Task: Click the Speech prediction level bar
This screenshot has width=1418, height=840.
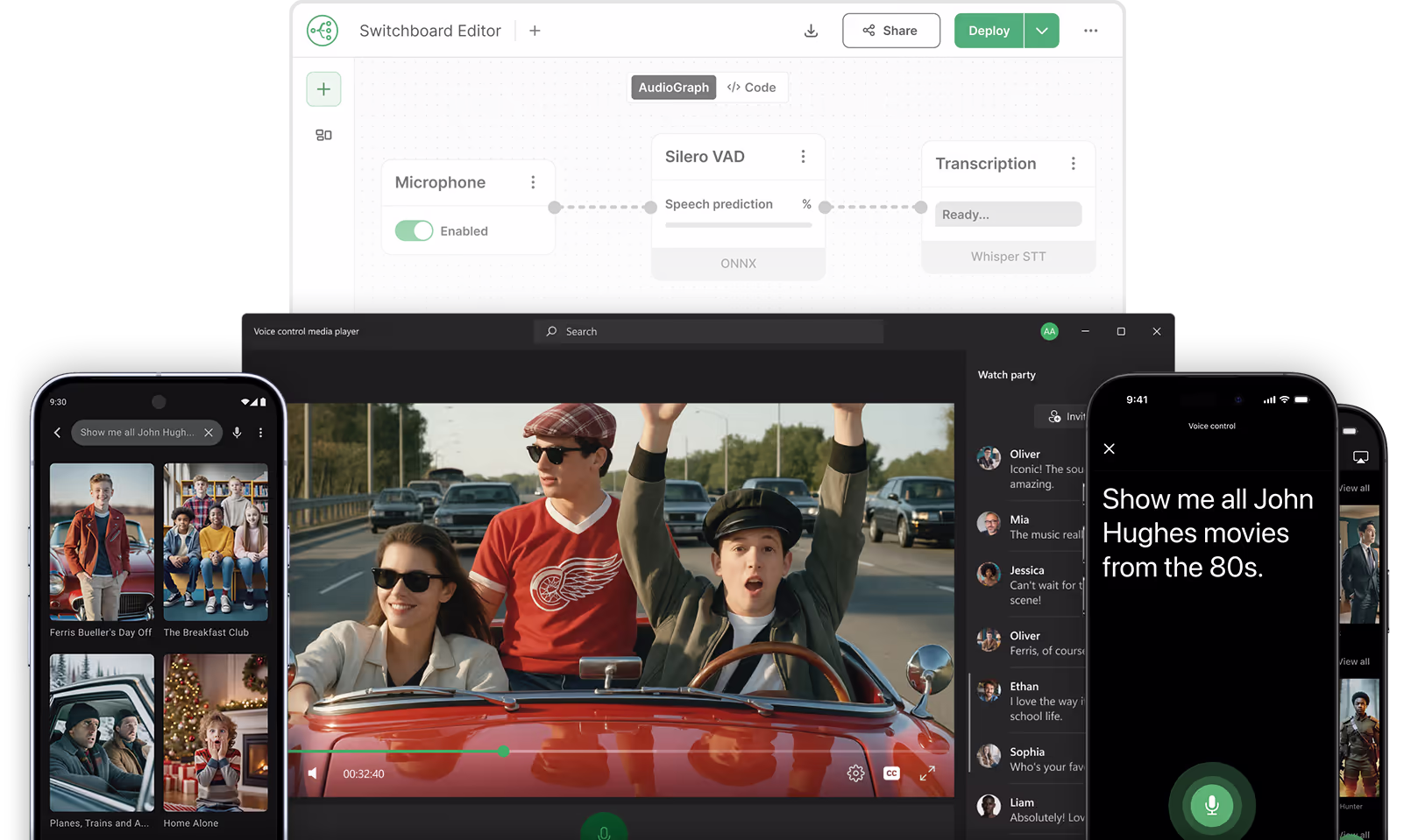Action: click(738, 225)
